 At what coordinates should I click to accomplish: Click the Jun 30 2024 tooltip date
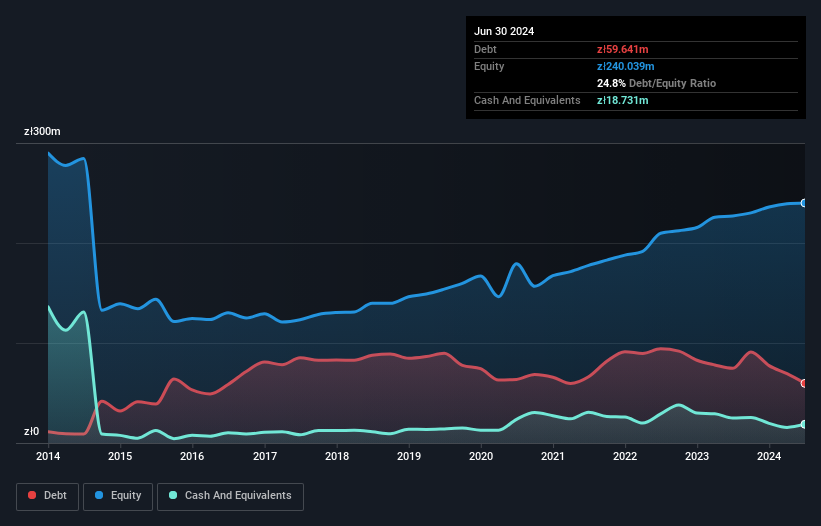click(x=504, y=31)
